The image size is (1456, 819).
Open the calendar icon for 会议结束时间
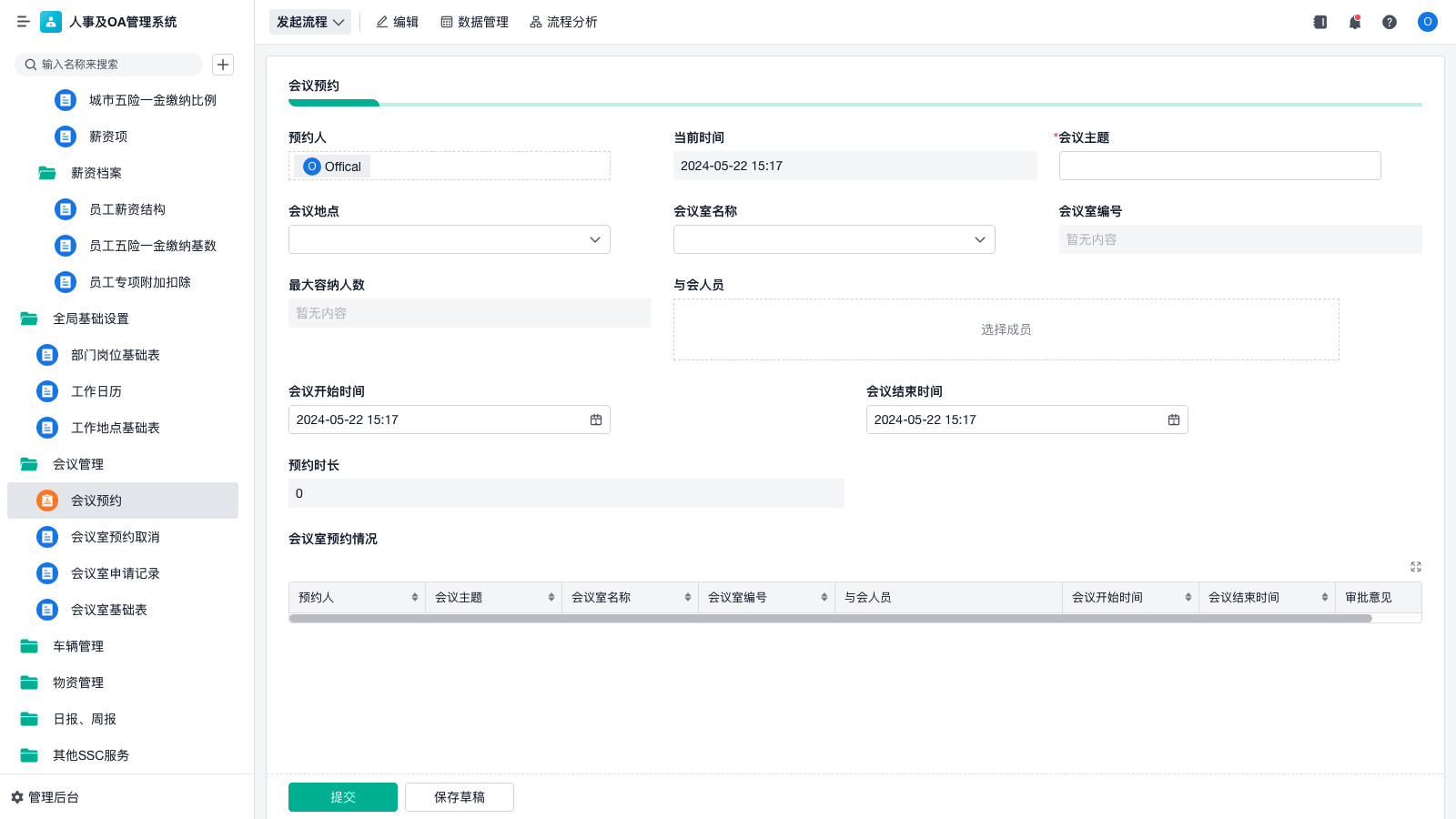point(1174,420)
